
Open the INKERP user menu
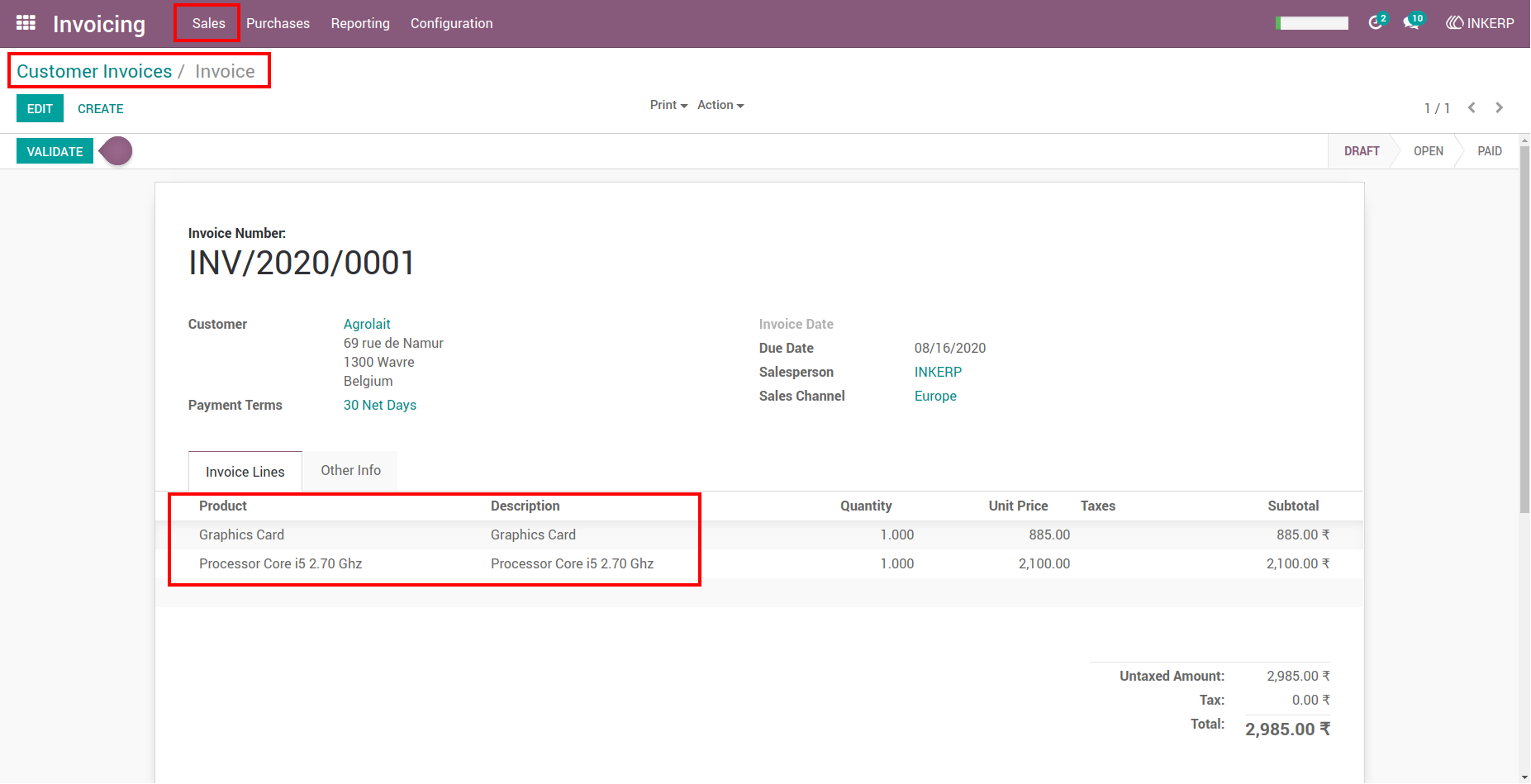[x=1480, y=23]
